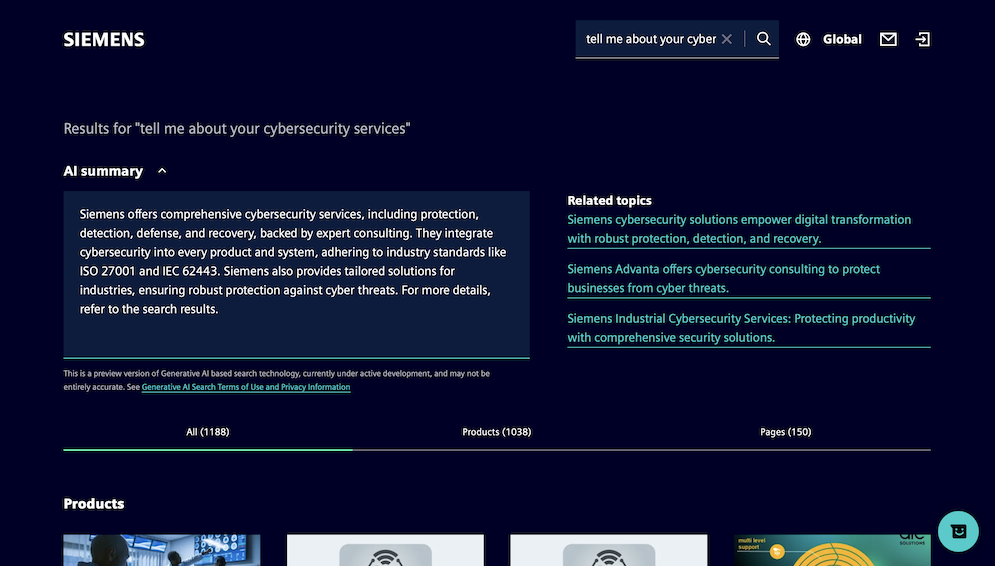Viewport: 995px width, 566px height.
Task: Open cybersecurity solutions digital transformation topic
Action: (x=738, y=229)
